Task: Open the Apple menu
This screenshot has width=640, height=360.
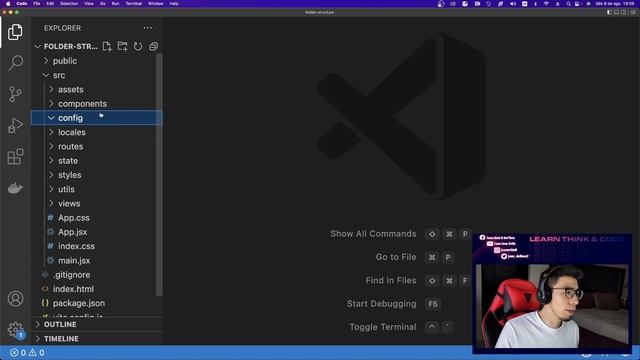Action: coord(8,4)
